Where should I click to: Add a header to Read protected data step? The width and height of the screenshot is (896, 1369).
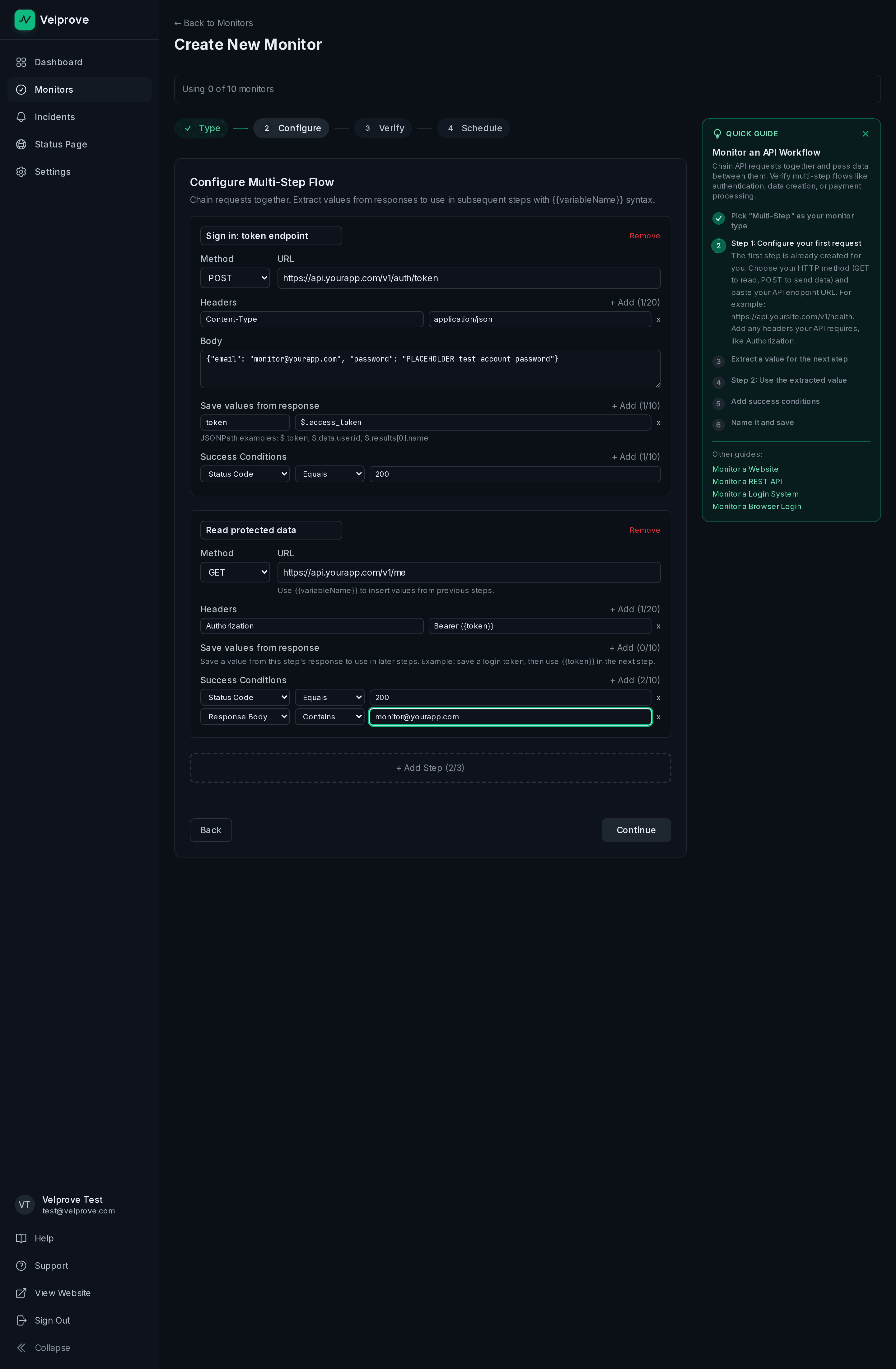[x=635, y=609]
